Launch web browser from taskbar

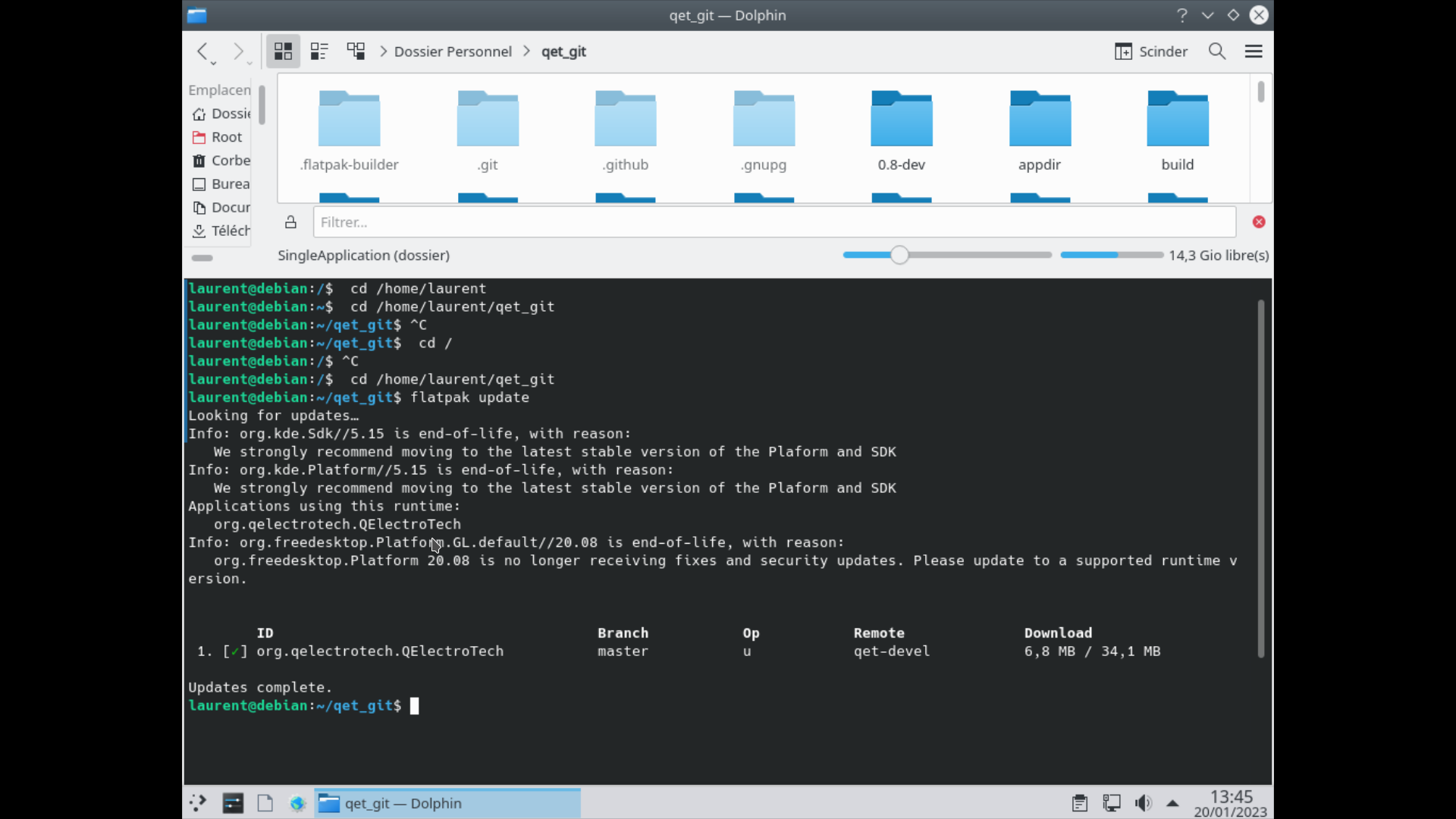coord(297,803)
